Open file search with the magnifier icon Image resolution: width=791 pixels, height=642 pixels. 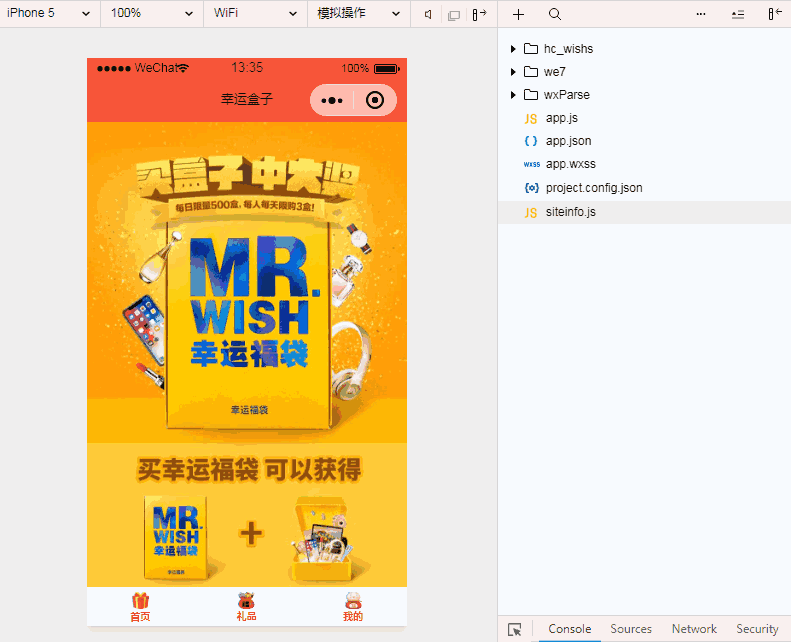coord(555,14)
